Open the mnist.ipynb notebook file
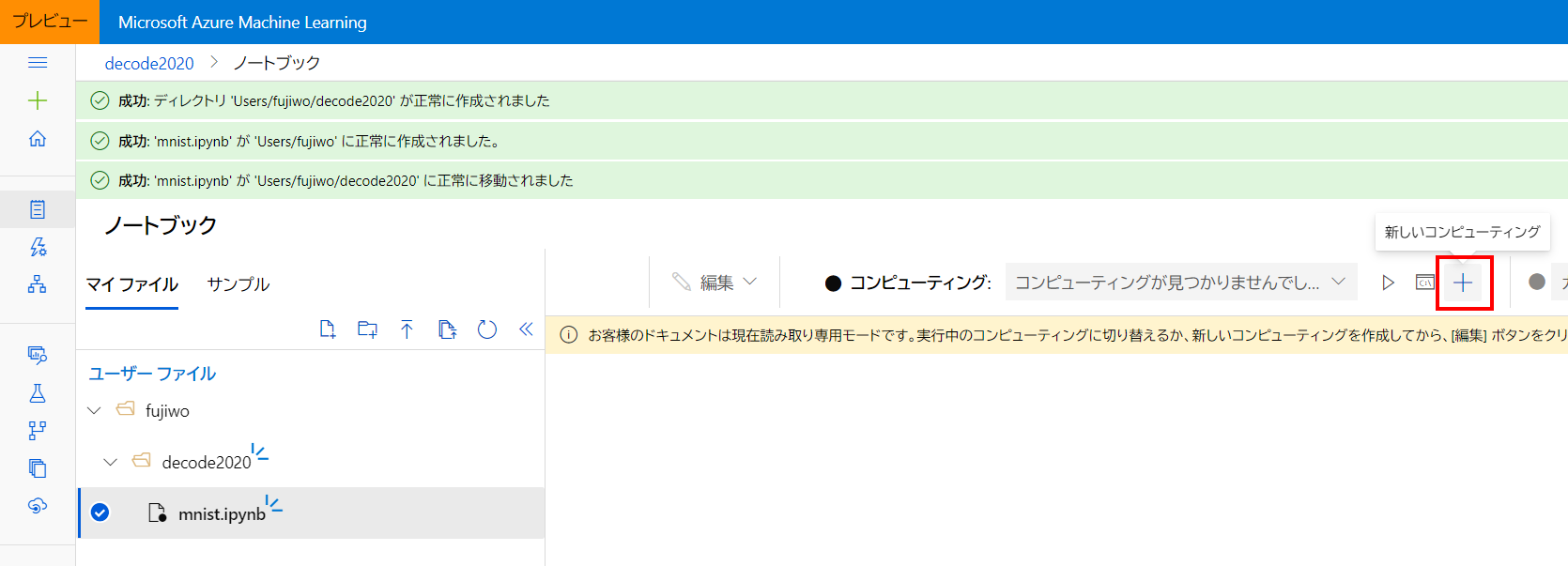The image size is (1568, 566). pyautogui.click(x=222, y=513)
